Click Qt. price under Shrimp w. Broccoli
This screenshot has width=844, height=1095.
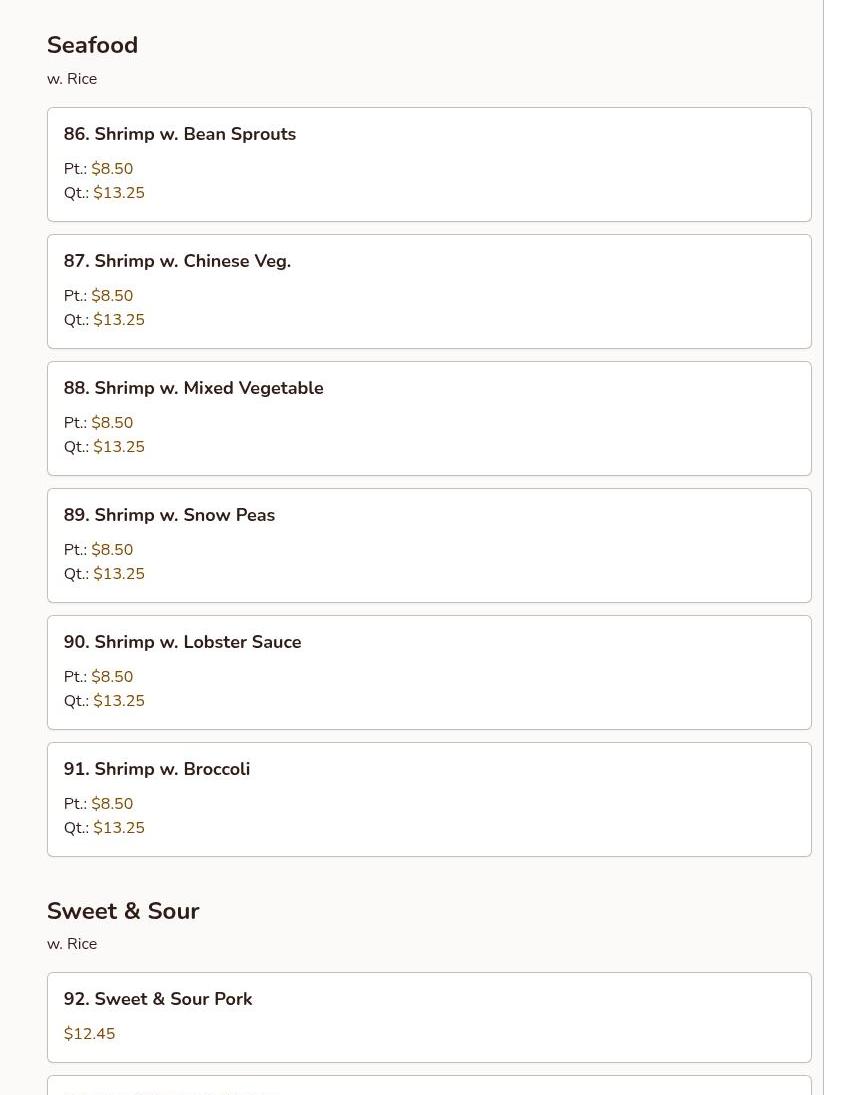pyautogui.click(x=104, y=828)
